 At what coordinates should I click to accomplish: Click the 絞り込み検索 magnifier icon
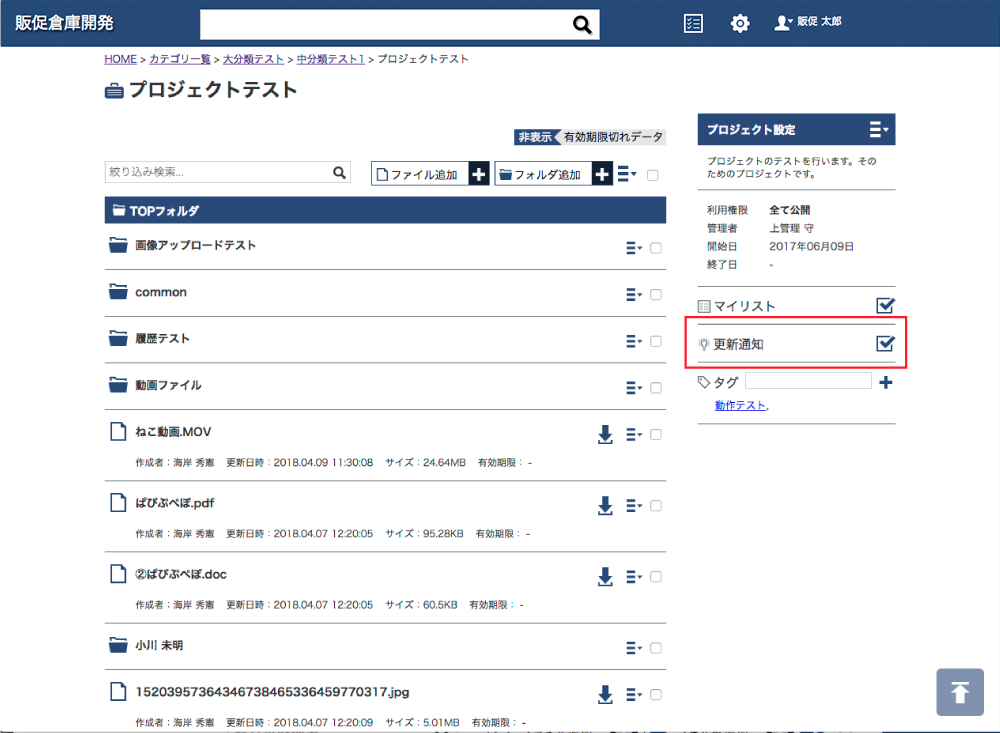(339, 172)
